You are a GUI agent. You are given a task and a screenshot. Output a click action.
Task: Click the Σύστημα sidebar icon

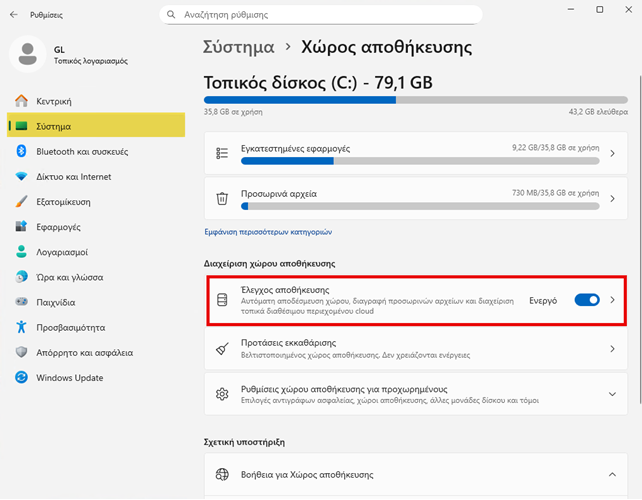click(x=21, y=126)
